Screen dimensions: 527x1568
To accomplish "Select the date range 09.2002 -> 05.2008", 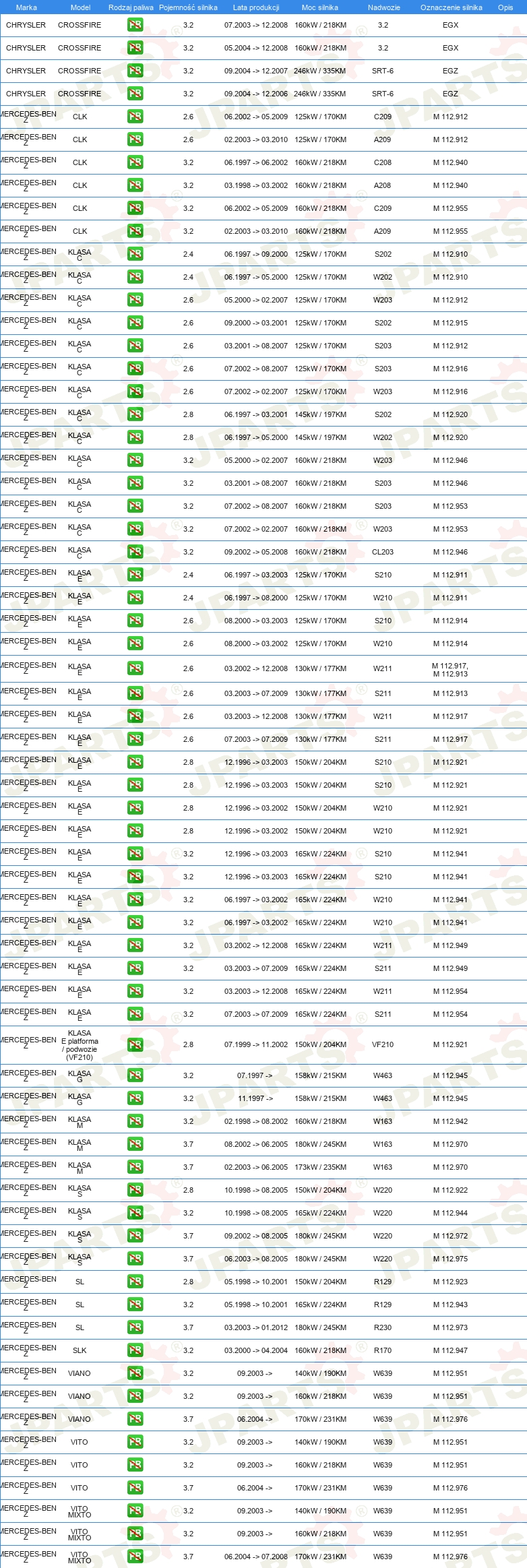I will coord(256,552).
